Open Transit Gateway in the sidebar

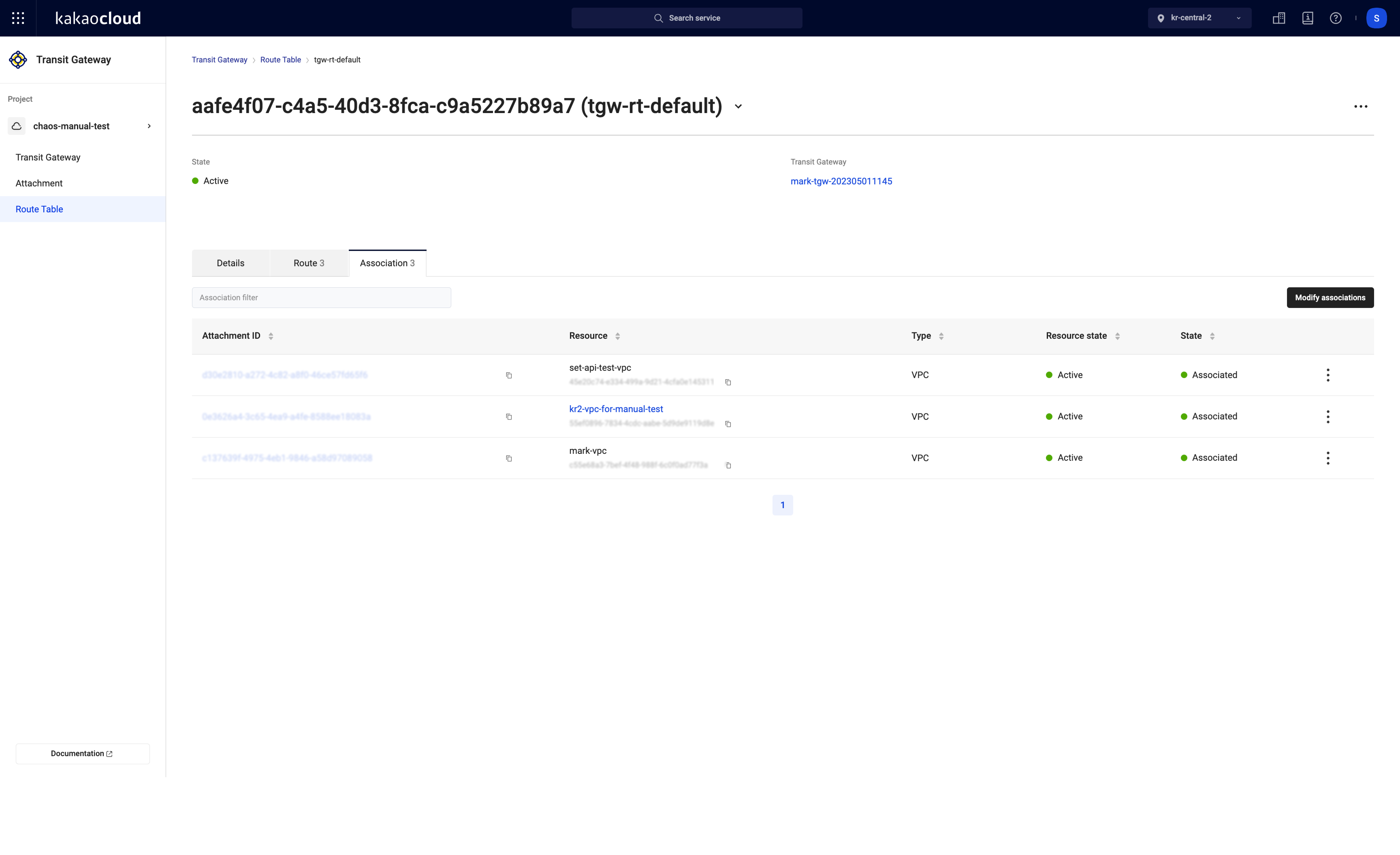48,157
